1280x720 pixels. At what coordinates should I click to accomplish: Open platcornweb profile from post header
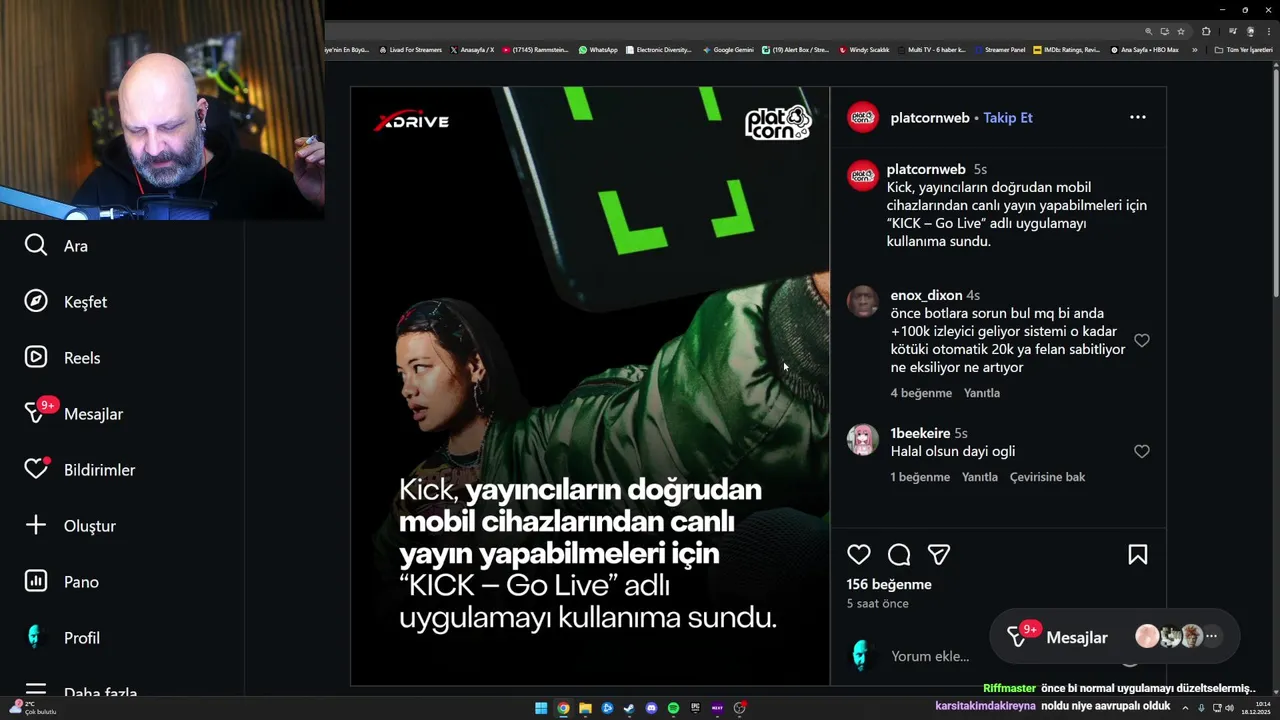pos(930,118)
